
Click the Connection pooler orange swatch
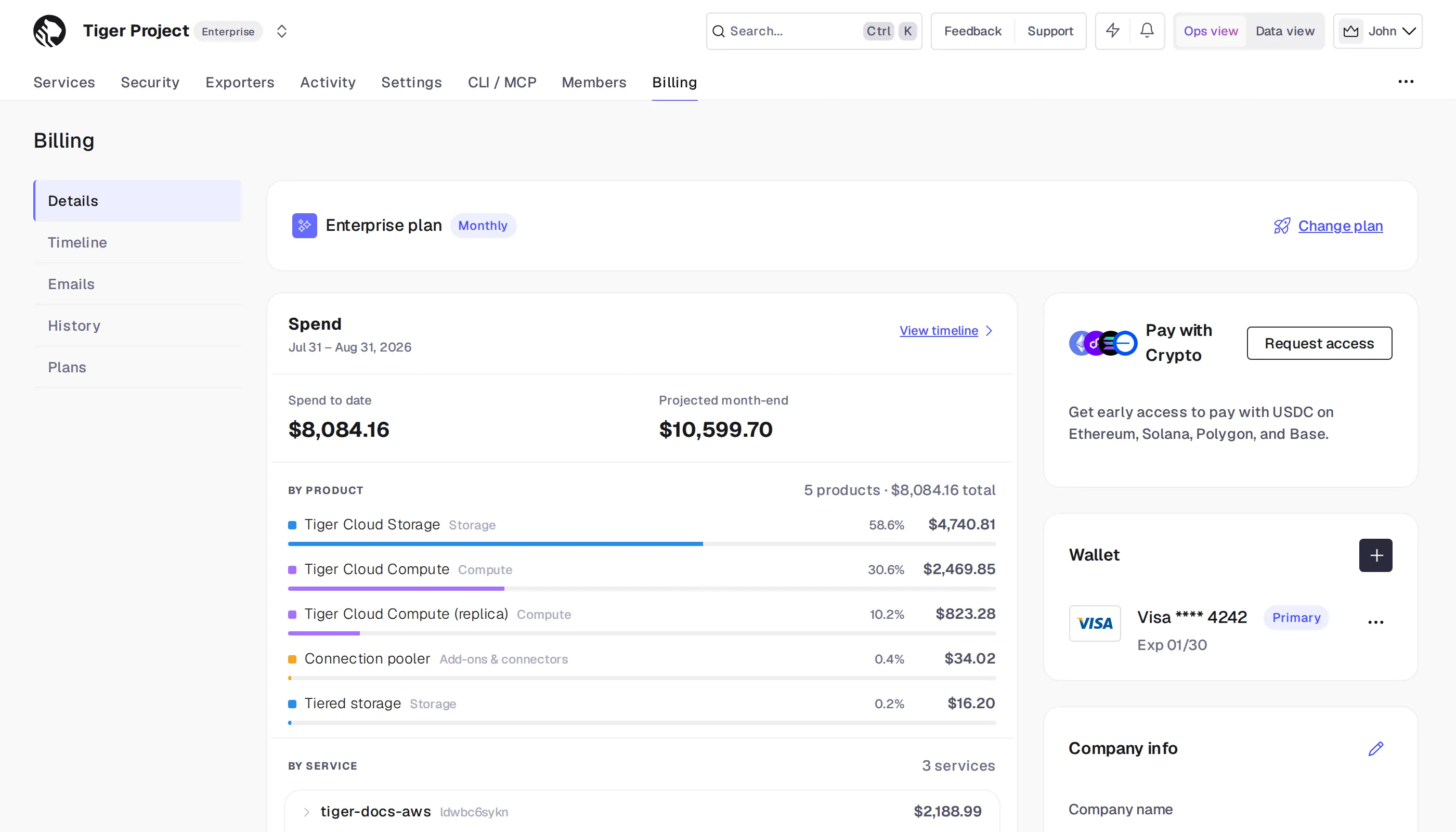click(292, 659)
